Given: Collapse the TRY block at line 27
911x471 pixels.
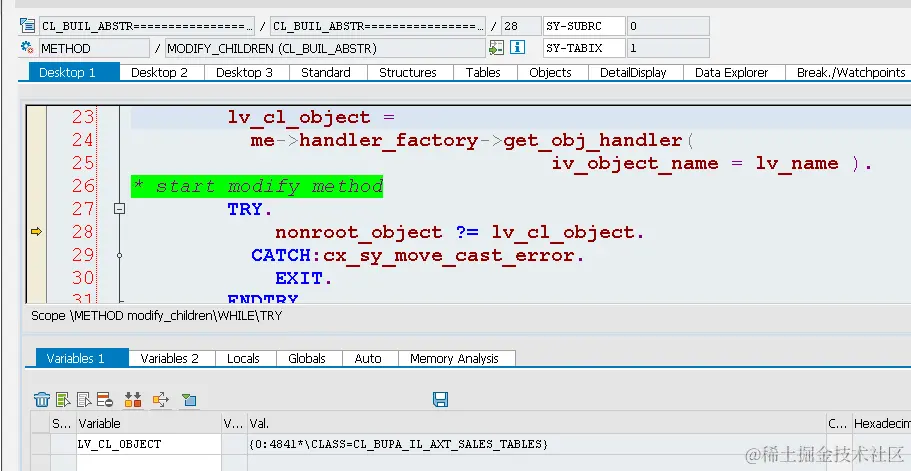Looking at the screenshot, I should click(119, 208).
